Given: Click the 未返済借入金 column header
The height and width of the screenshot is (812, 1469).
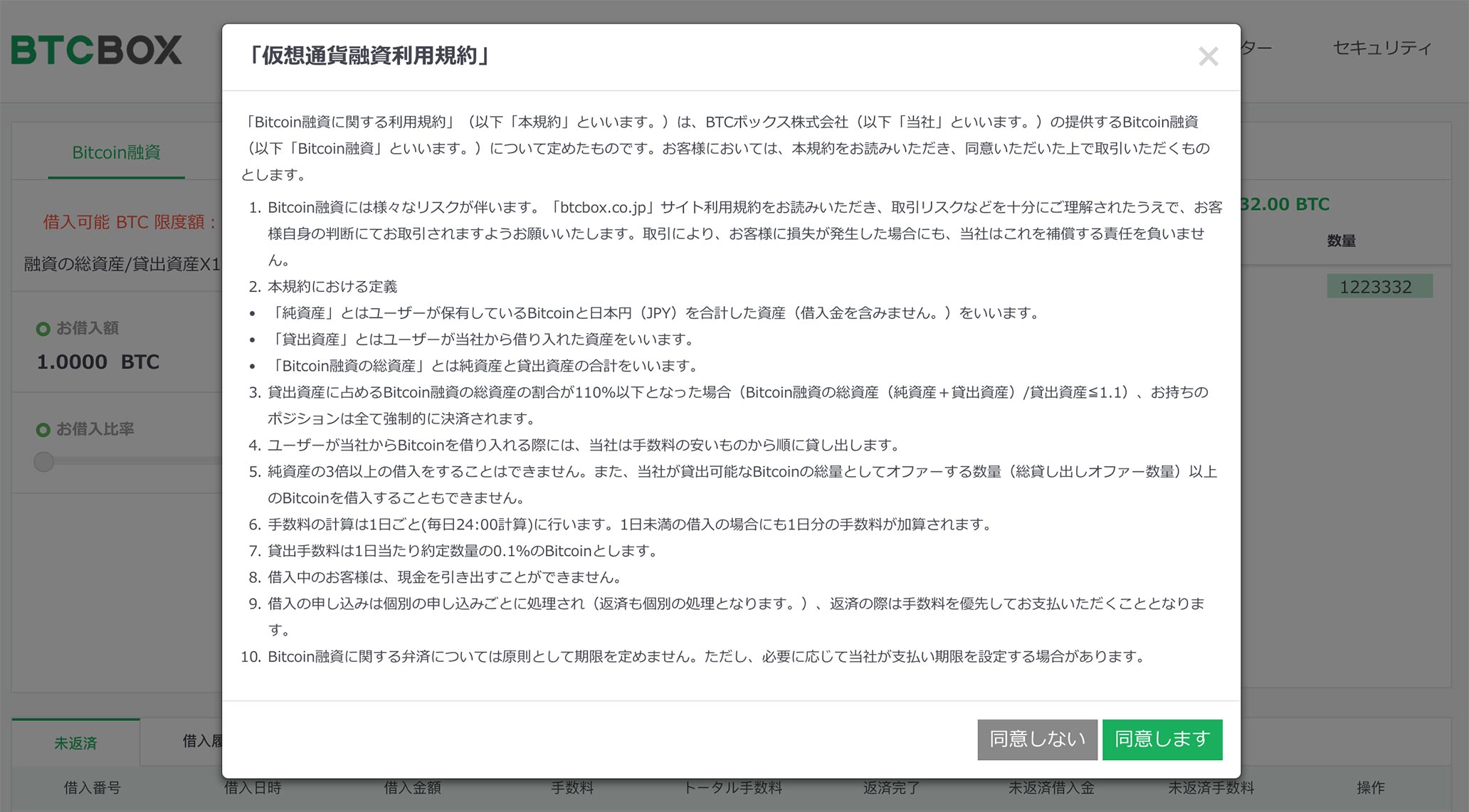Looking at the screenshot, I should click(1052, 788).
